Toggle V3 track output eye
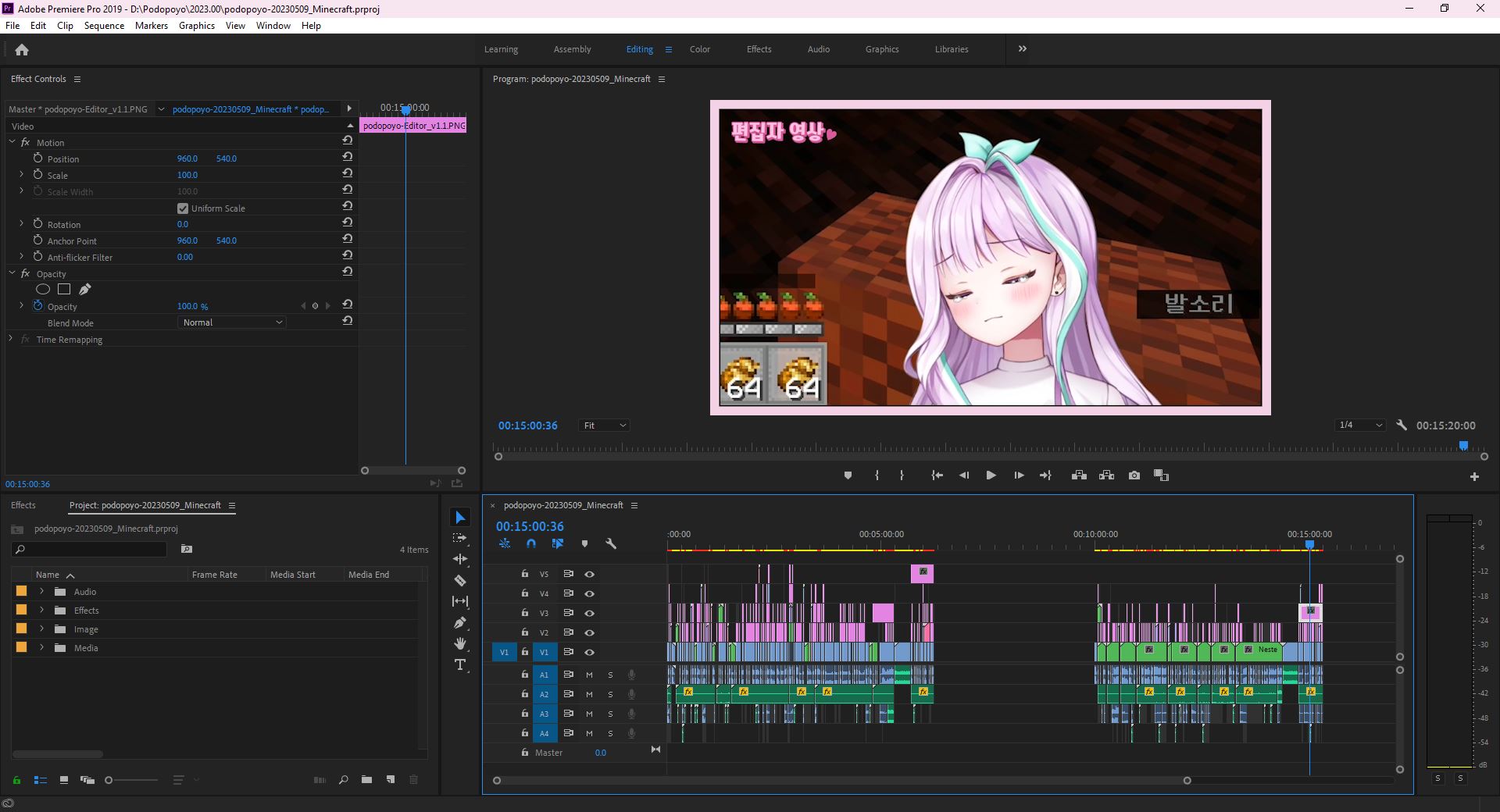Screen dimensions: 1500x812 click(x=590, y=613)
